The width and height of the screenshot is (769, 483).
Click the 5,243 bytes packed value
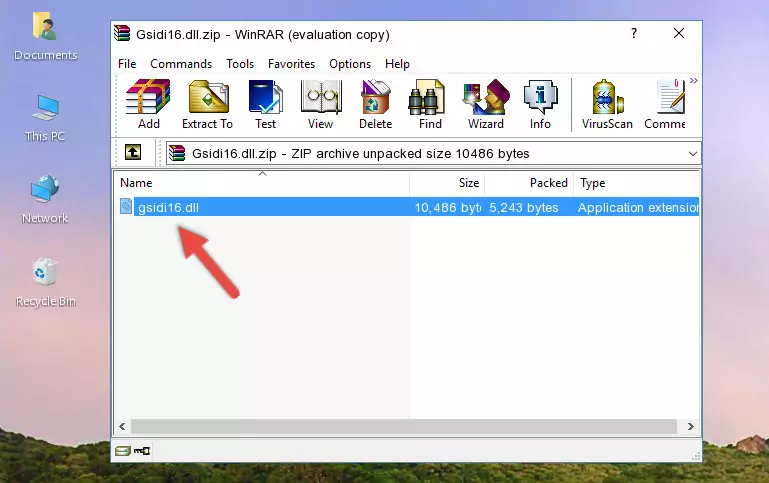click(x=524, y=208)
